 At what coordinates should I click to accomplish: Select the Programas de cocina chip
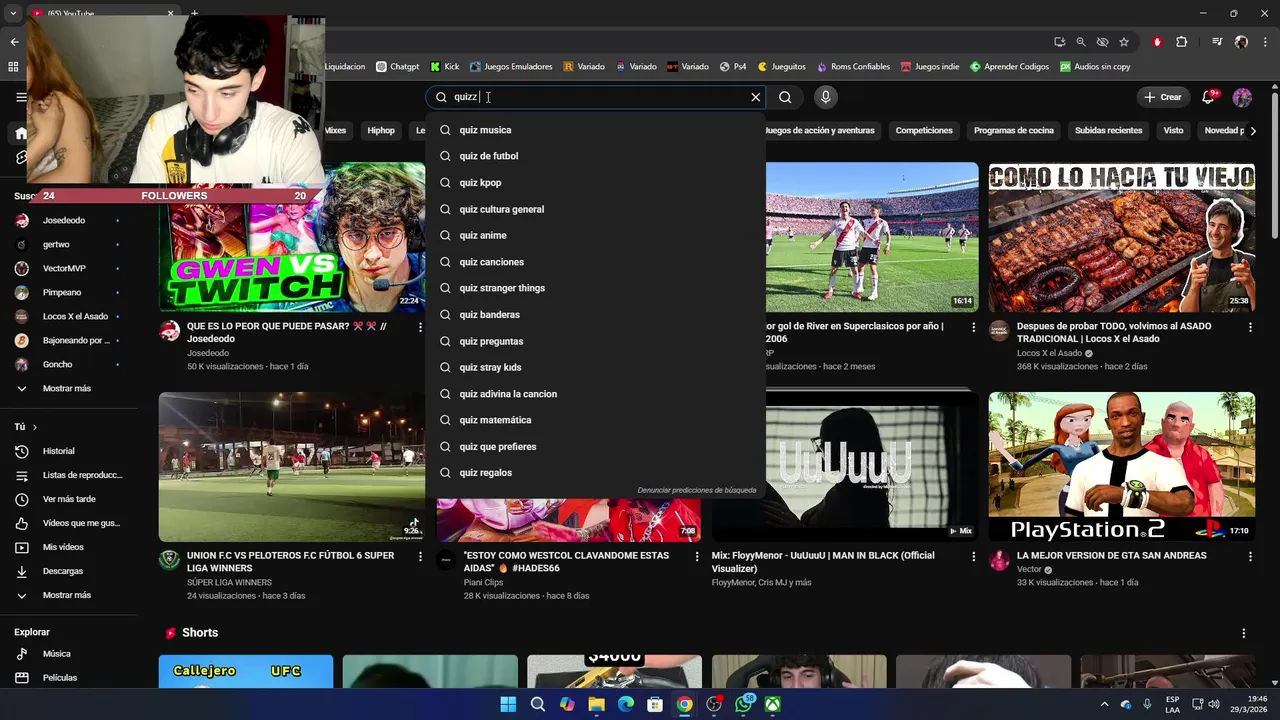[x=1013, y=130]
